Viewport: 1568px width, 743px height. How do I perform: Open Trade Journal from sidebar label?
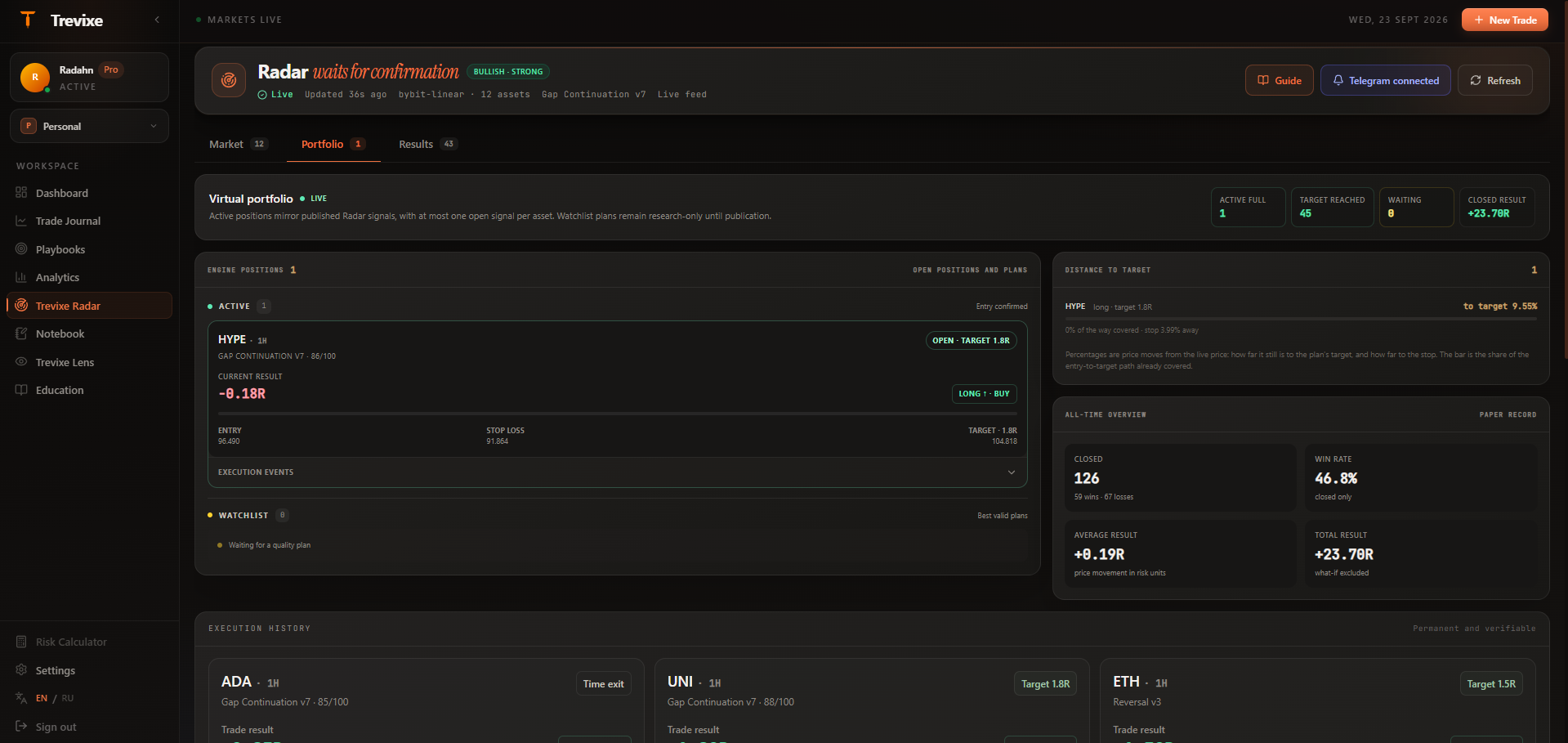point(69,221)
